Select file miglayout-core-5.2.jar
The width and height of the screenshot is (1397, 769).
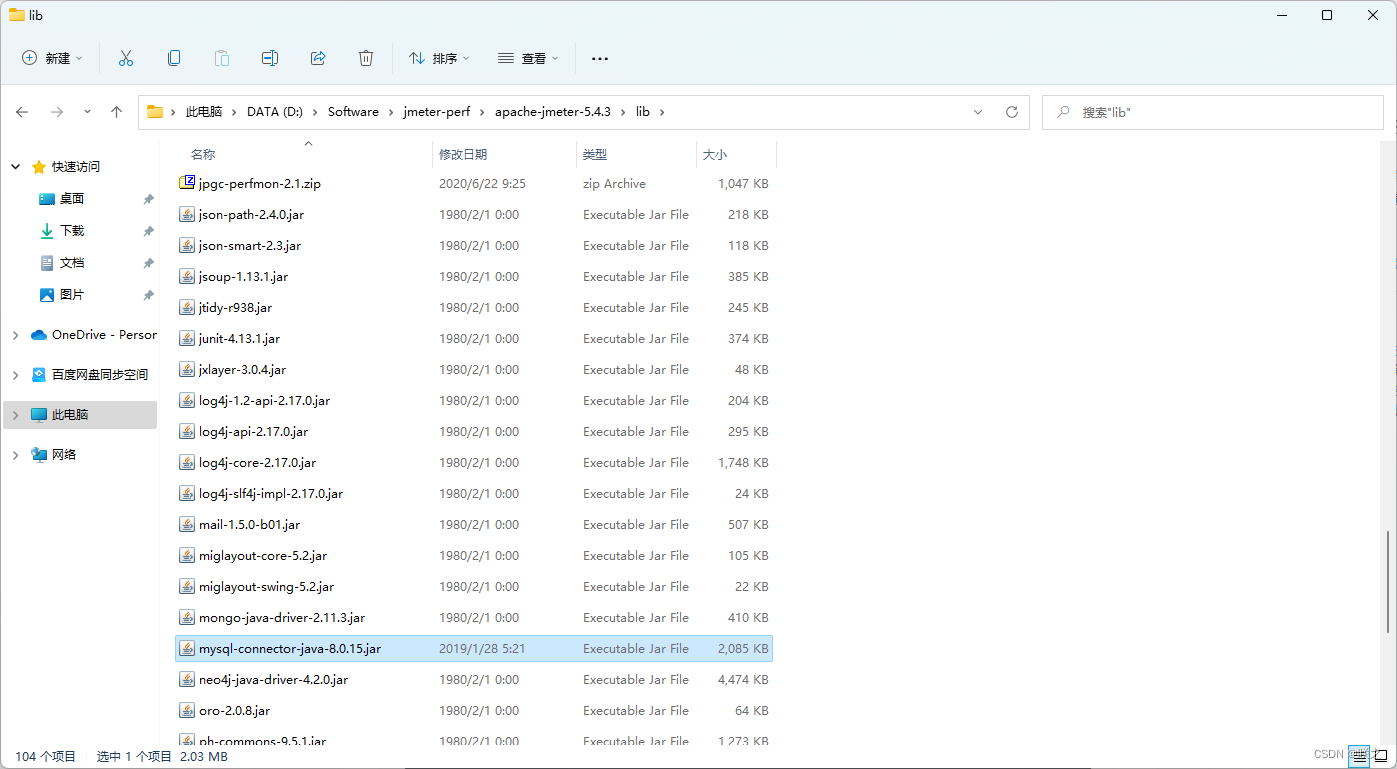click(x=263, y=555)
